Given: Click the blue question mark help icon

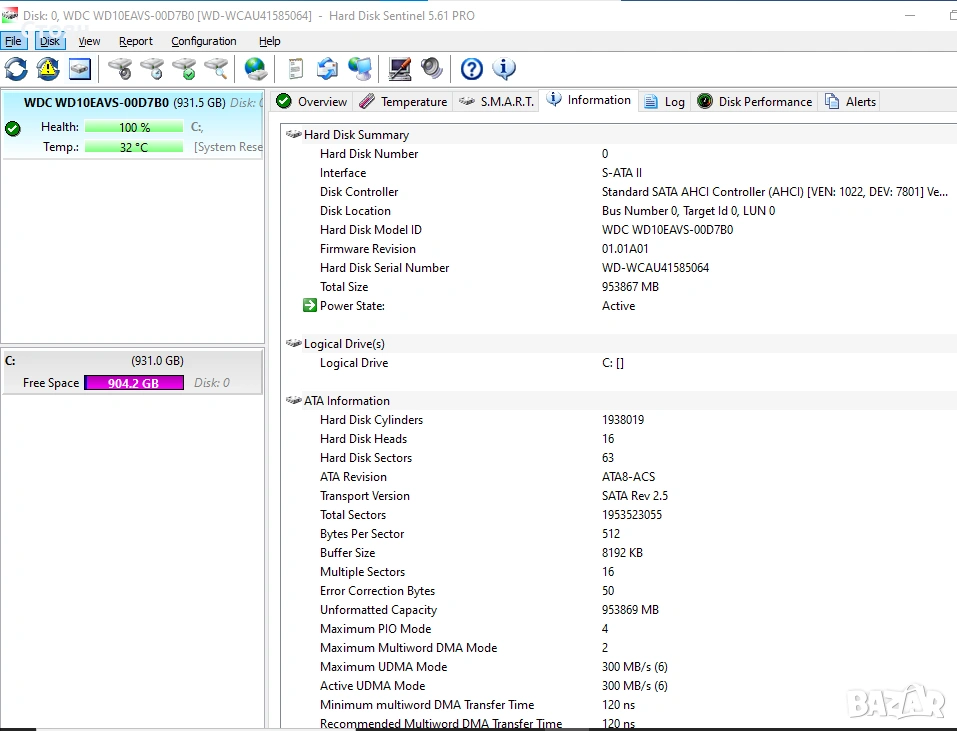Looking at the screenshot, I should [x=472, y=69].
